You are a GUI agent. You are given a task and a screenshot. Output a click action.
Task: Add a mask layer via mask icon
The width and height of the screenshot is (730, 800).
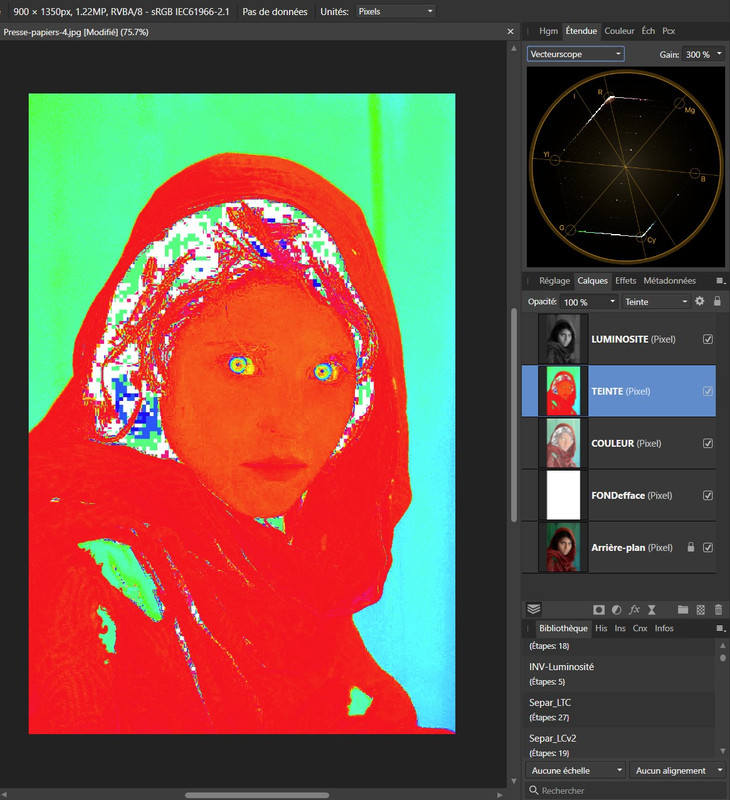[599, 610]
